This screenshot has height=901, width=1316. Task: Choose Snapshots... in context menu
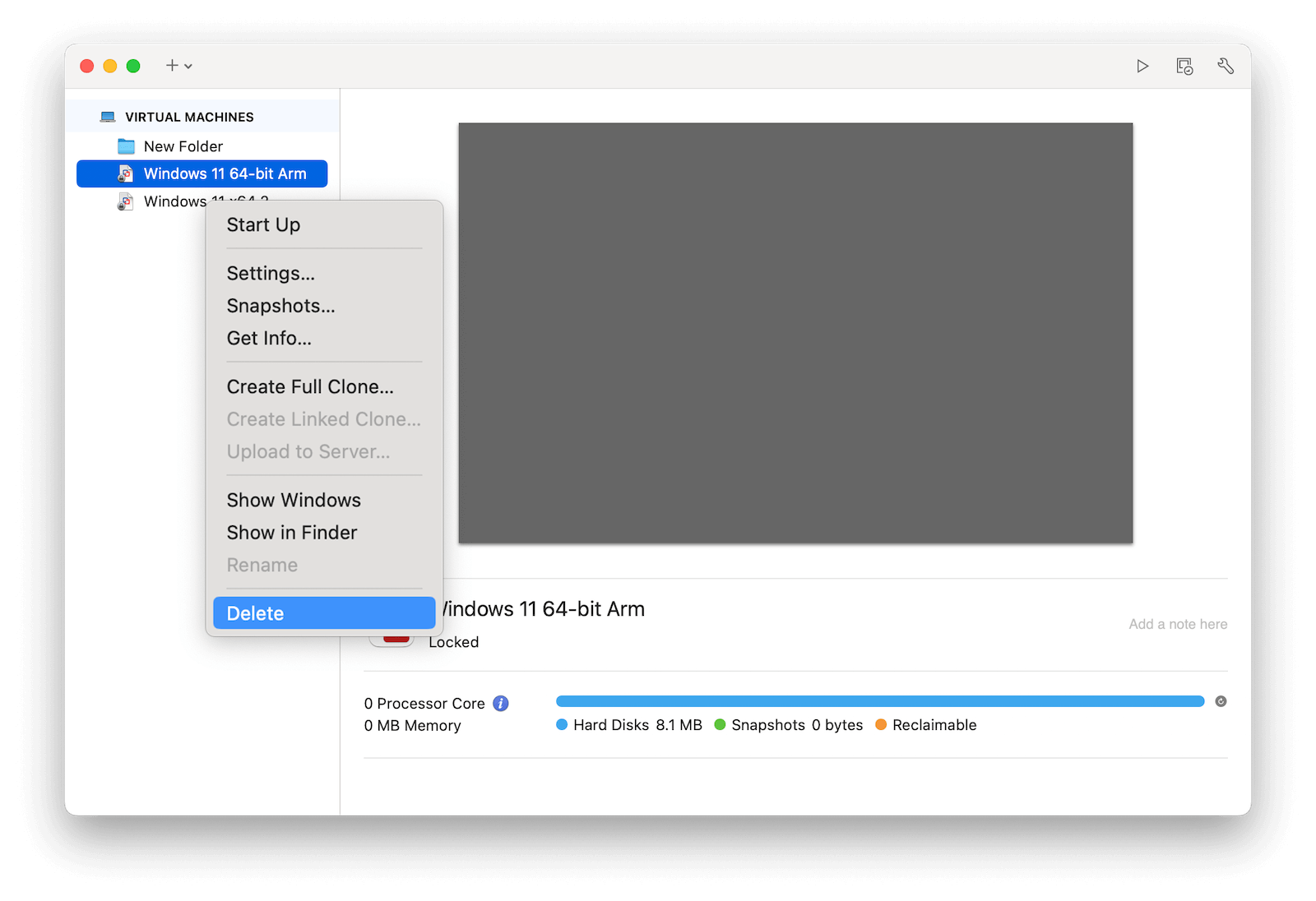point(324,306)
